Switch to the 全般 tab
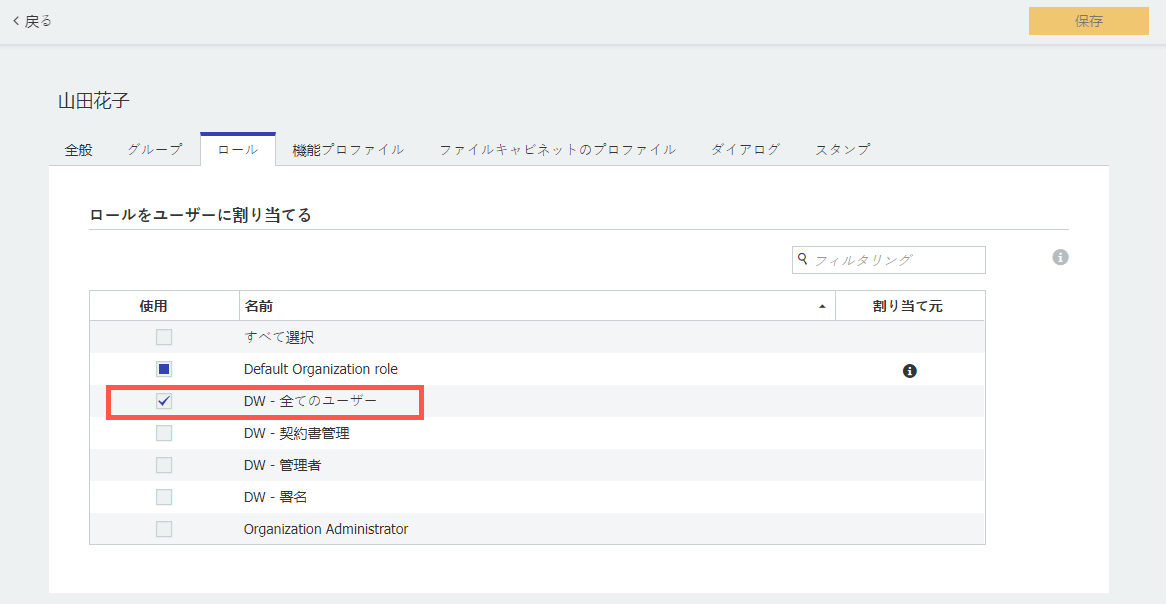1166x604 pixels. click(78, 150)
